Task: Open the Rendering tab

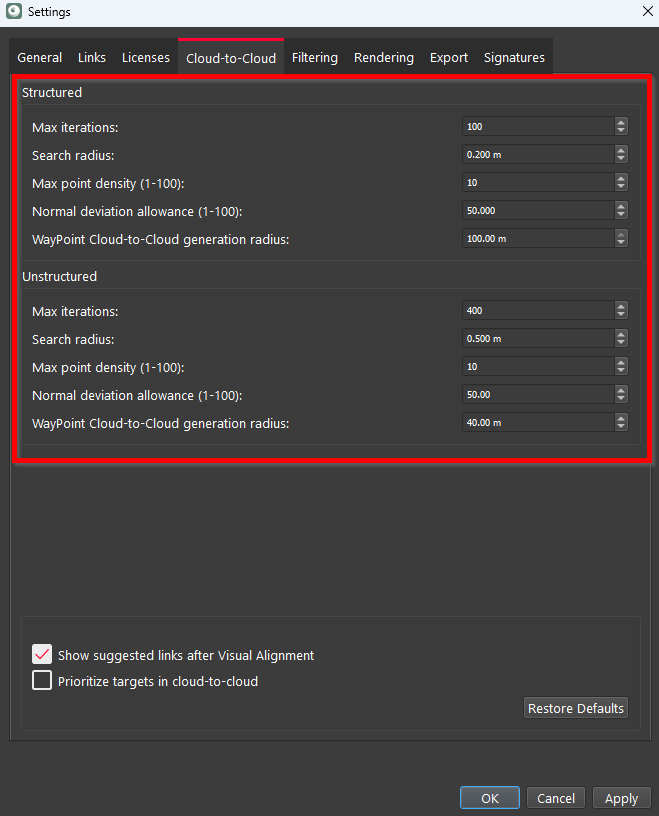Action: [x=384, y=58]
